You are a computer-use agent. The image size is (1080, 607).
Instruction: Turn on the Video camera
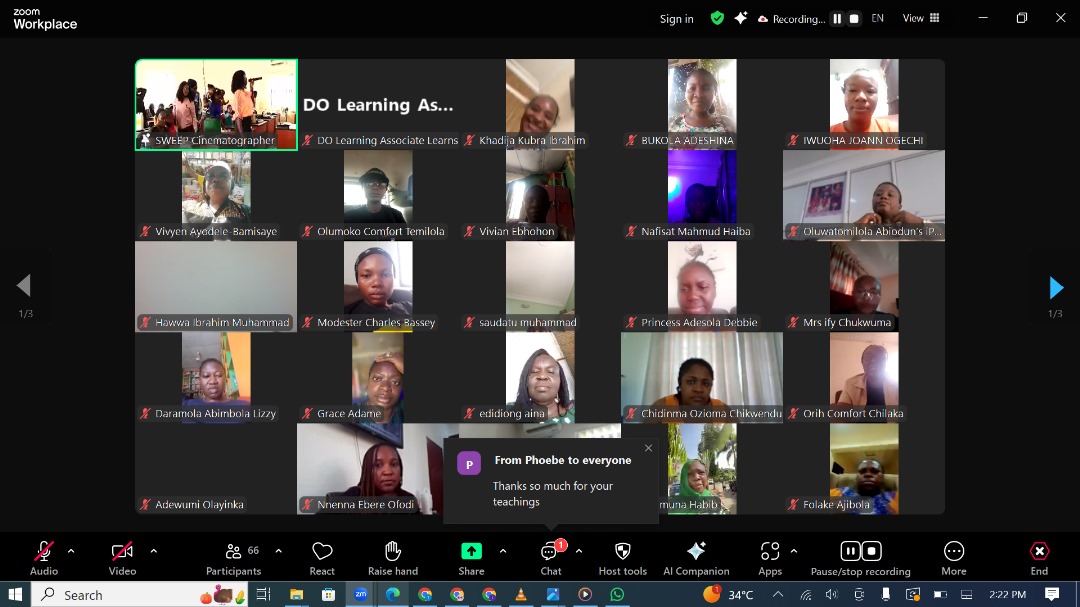[x=122, y=552]
